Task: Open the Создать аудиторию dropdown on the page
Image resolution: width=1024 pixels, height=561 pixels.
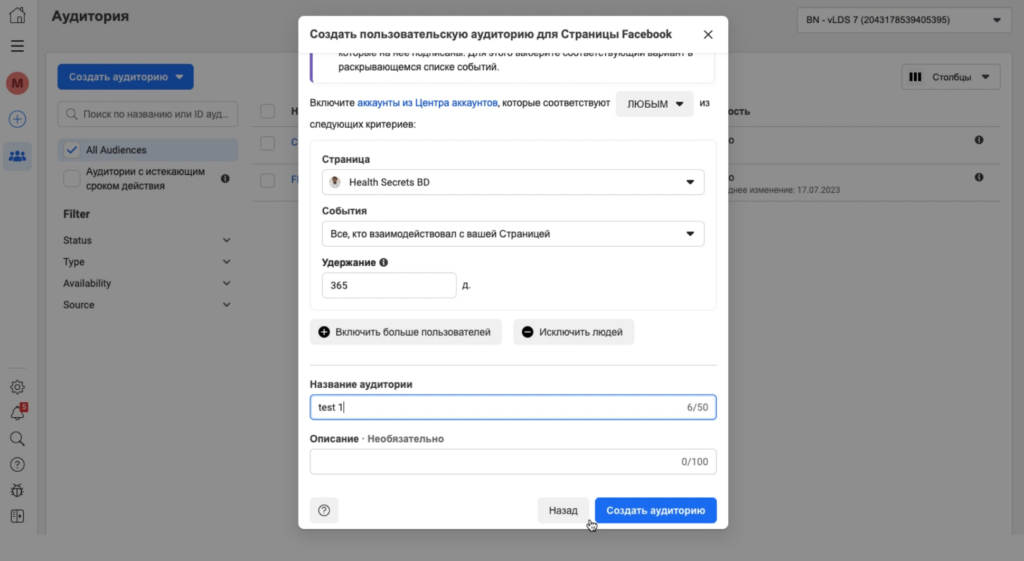Action: pos(125,77)
